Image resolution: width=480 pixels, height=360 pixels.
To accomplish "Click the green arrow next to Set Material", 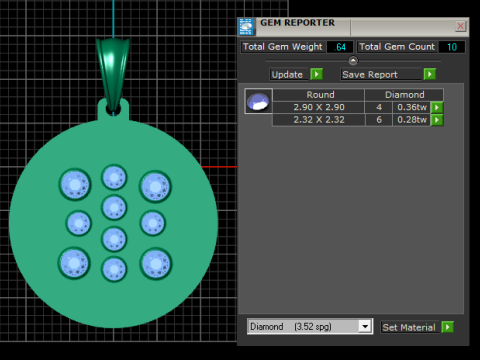I will [x=447, y=327].
